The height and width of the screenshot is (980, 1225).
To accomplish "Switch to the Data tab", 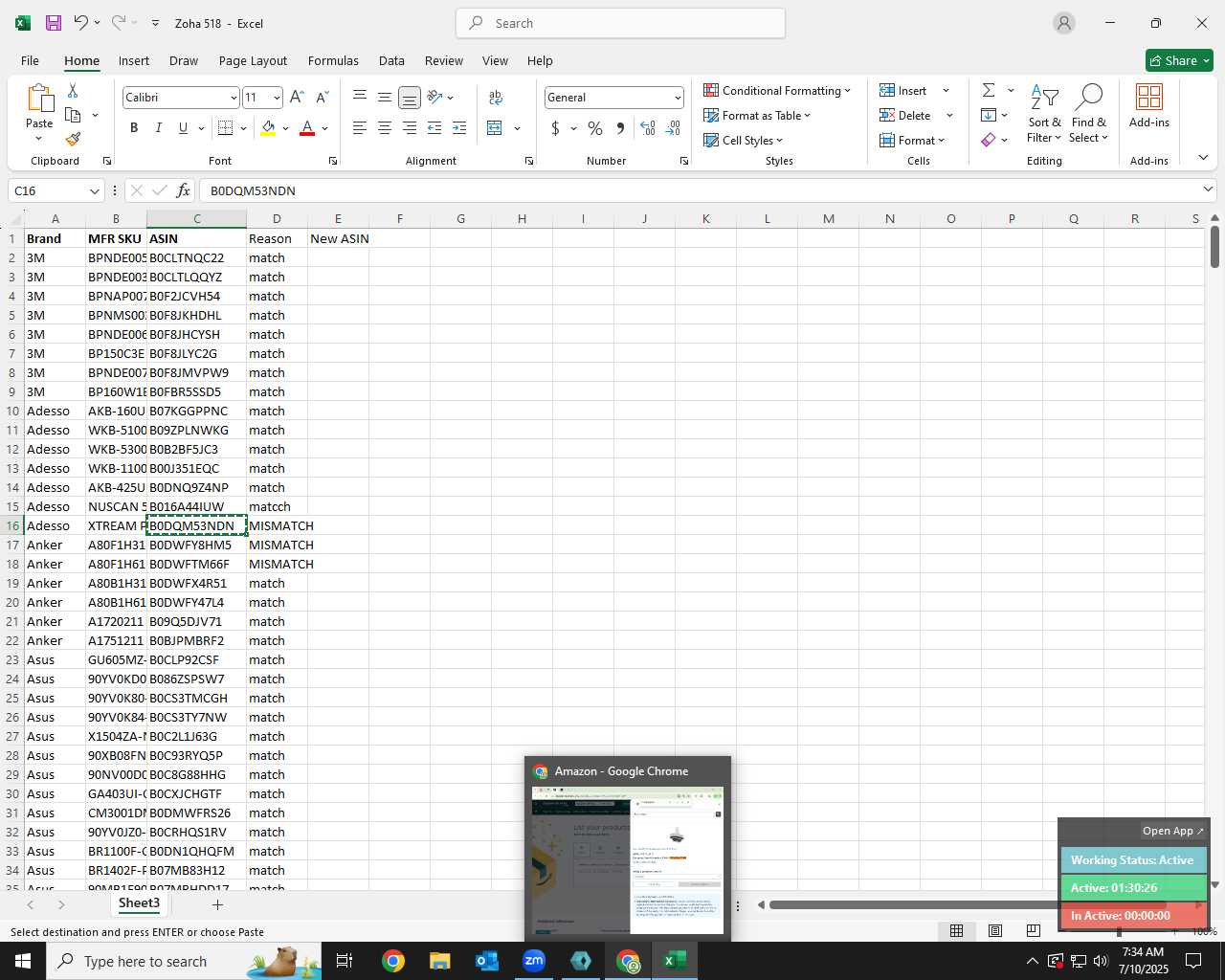I will pyautogui.click(x=391, y=60).
